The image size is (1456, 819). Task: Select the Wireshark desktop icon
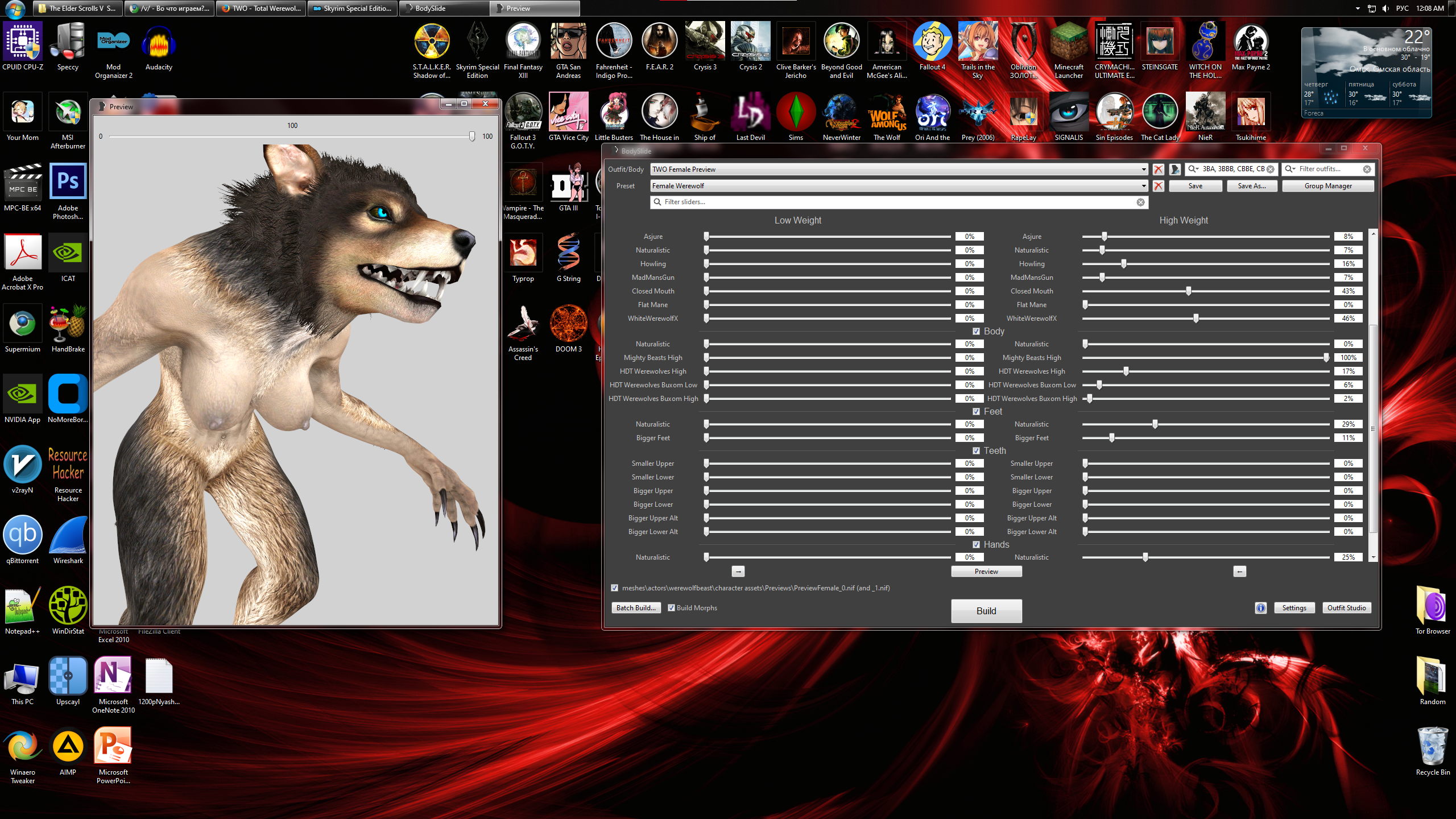click(x=68, y=539)
